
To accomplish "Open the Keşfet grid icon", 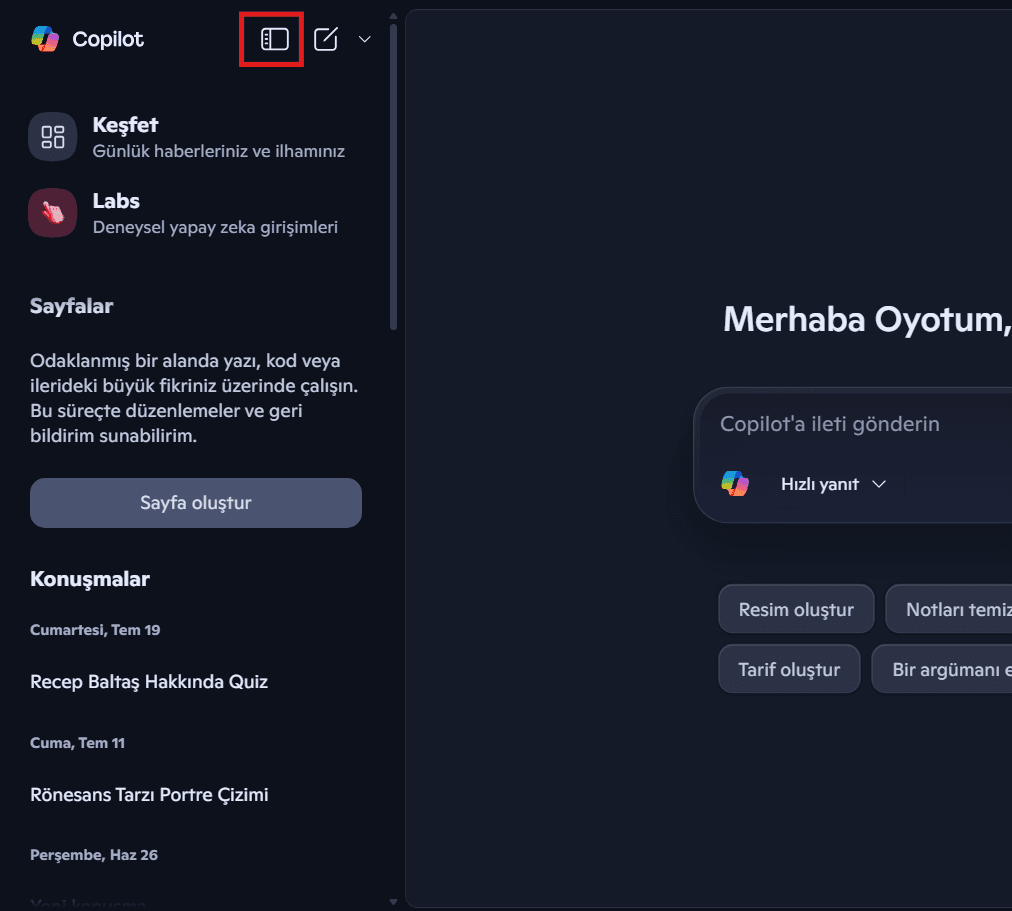I will pyautogui.click(x=52, y=137).
